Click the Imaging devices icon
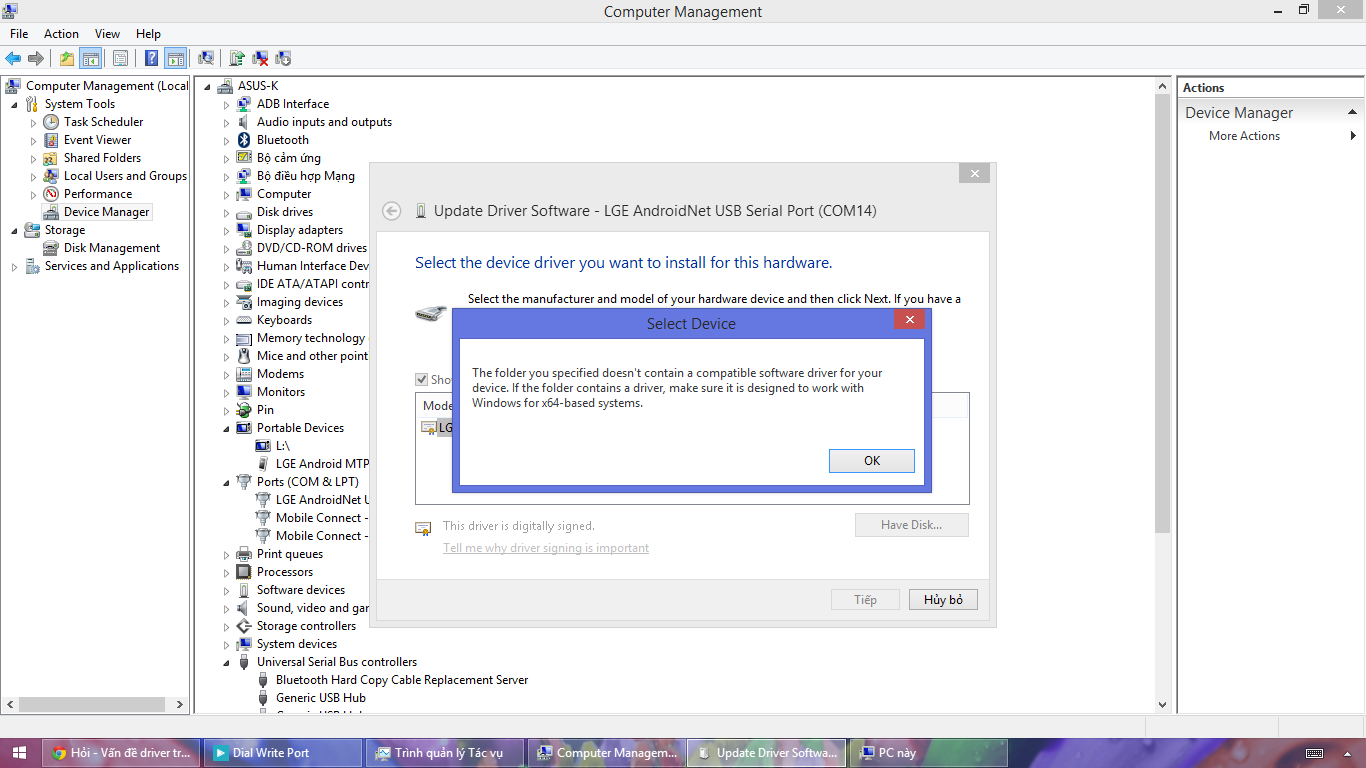 243,302
